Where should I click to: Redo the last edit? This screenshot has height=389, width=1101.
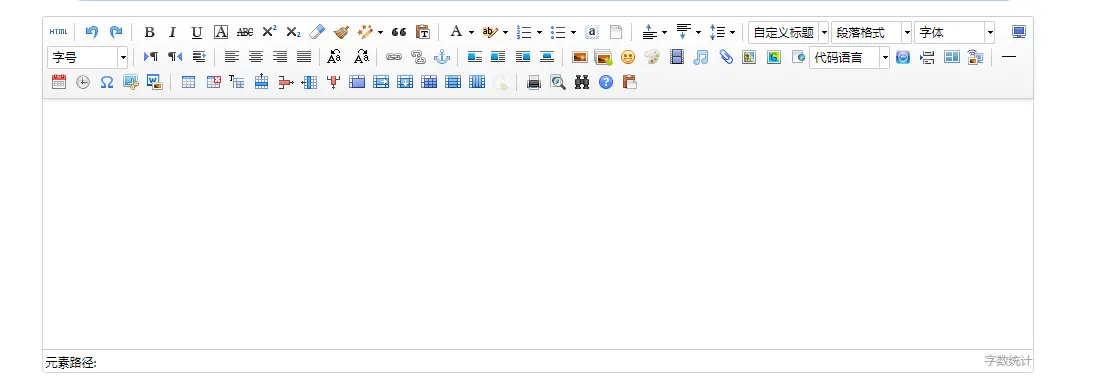tap(115, 32)
